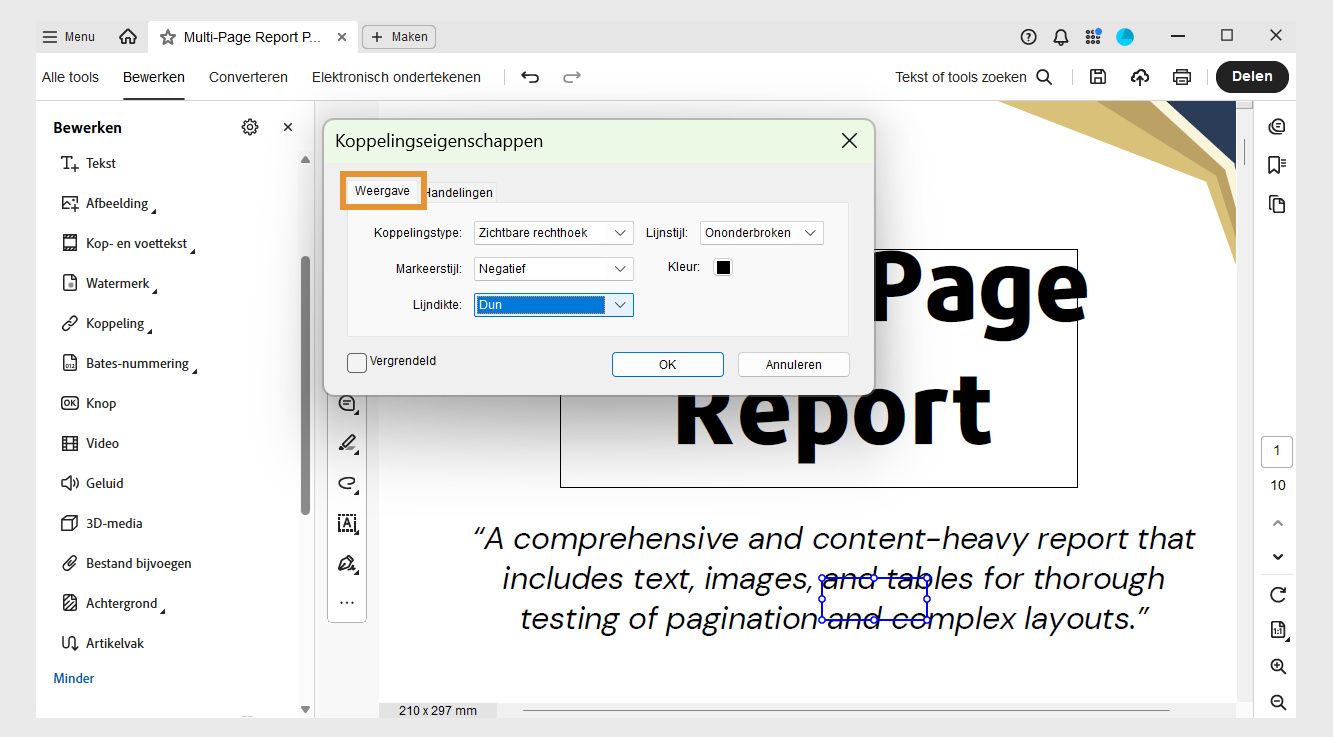Open the Converteren tab

coord(248,77)
